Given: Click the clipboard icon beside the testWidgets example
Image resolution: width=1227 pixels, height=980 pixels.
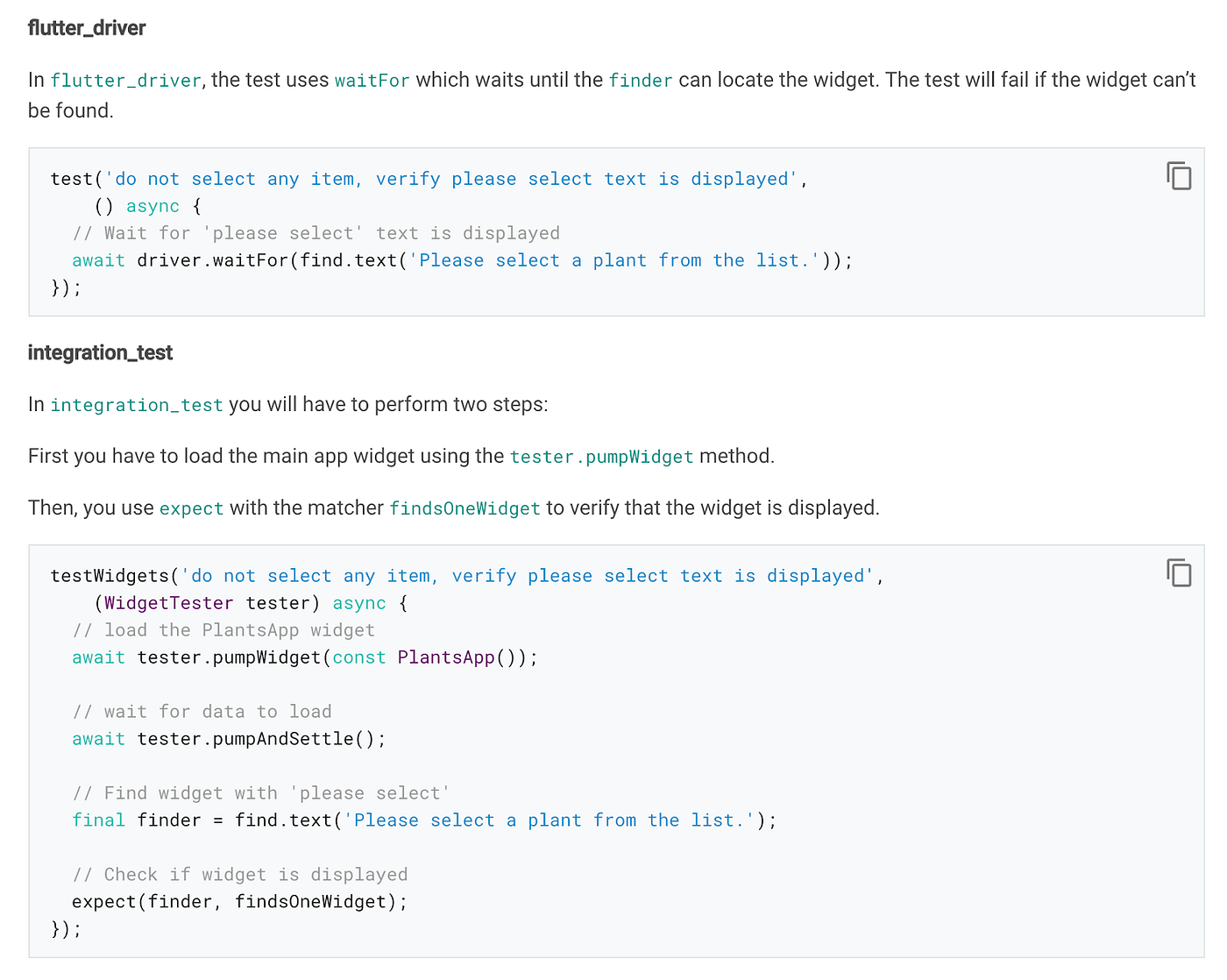Looking at the screenshot, I should point(1179,572).
